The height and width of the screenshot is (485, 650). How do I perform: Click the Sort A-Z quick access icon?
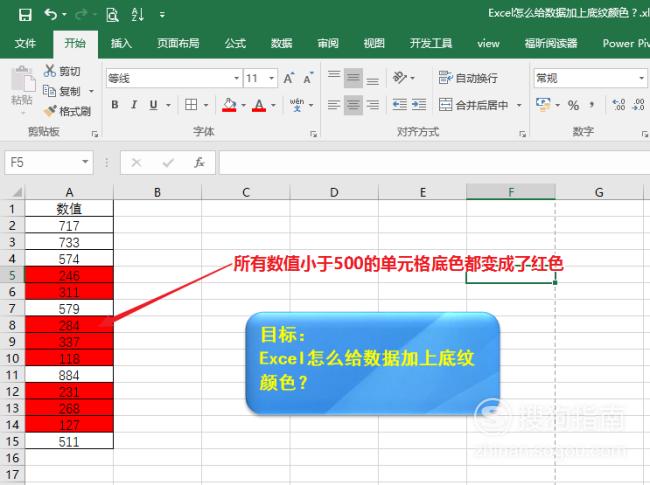click(137, 15)
